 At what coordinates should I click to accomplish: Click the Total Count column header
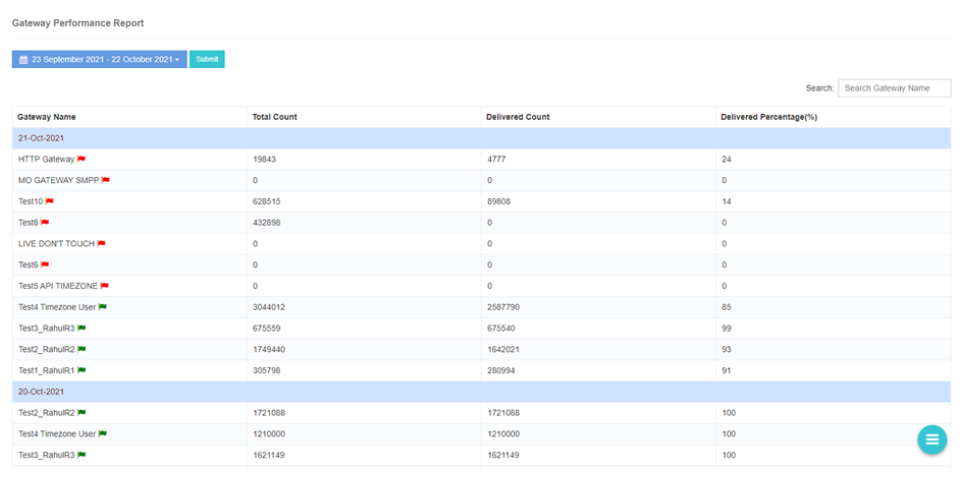(x=274, y=117)
